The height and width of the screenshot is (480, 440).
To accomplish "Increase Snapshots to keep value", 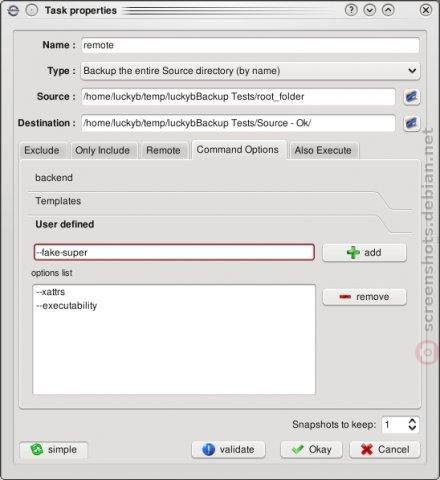I will pyautogui.click(x=412, y=421).
